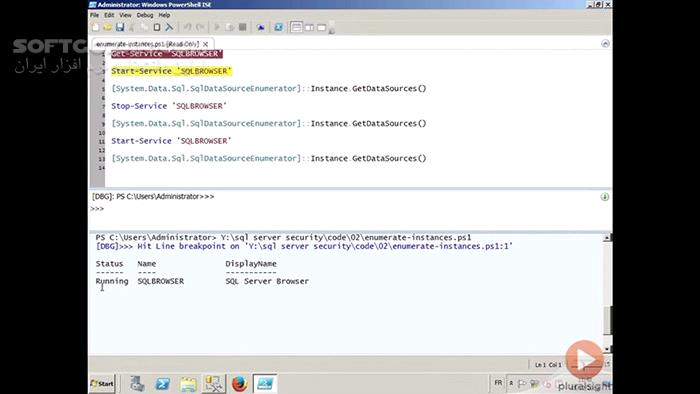The height and width of the screenshot is (394, 700).
Task: Open Server Manager from the taskbar
Action: pyautogui.click(x=138, y=384)
